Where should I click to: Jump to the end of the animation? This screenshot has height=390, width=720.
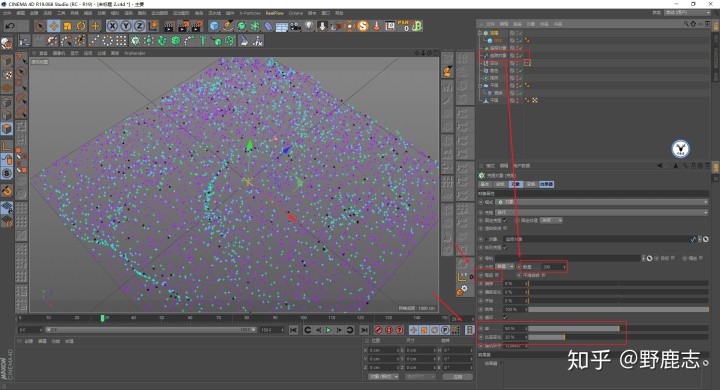pos(364,330)
